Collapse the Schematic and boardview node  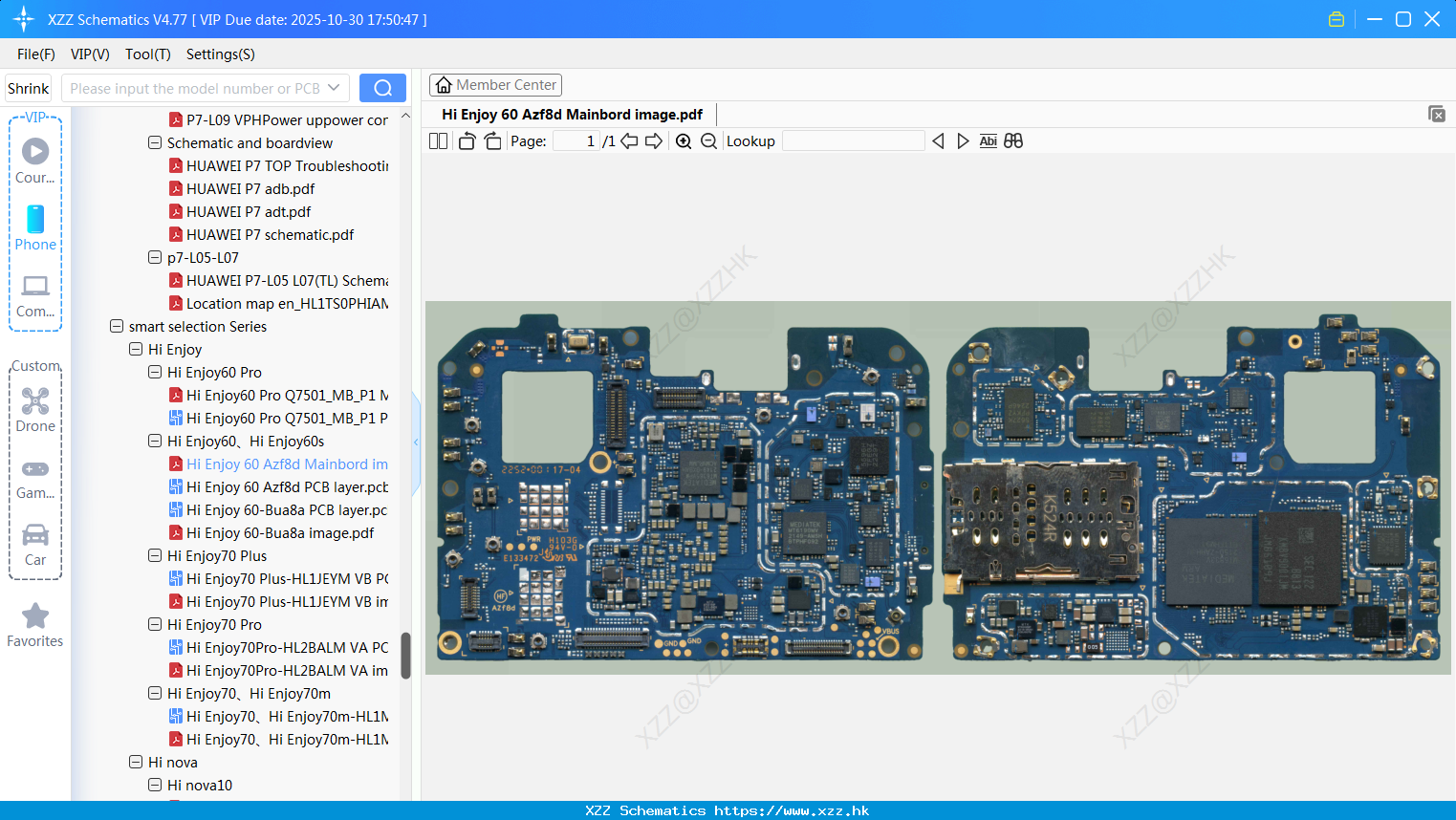click(x=155, y=142)
